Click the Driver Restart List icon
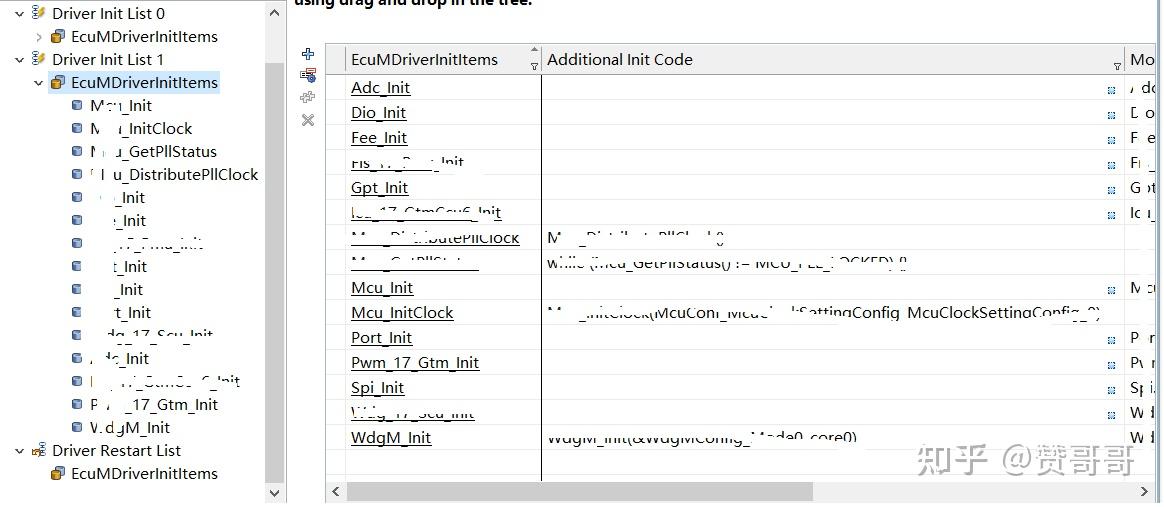 39,451
